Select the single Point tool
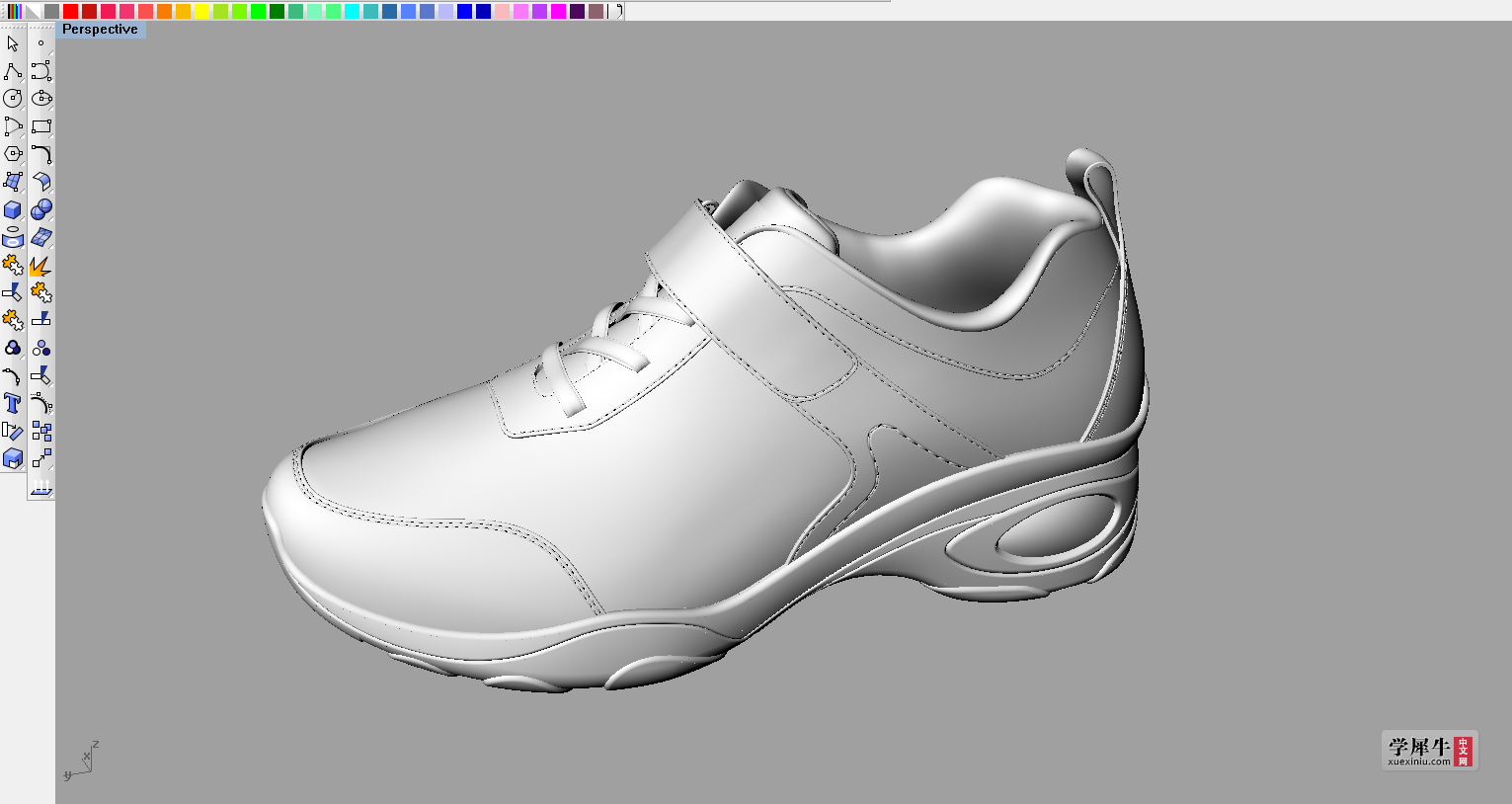 [40, 43]
